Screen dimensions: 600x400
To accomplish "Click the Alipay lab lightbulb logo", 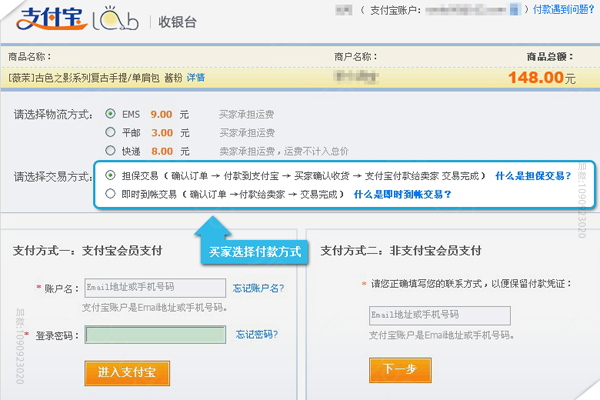I will pyautogui.click(x=115, y=19).
